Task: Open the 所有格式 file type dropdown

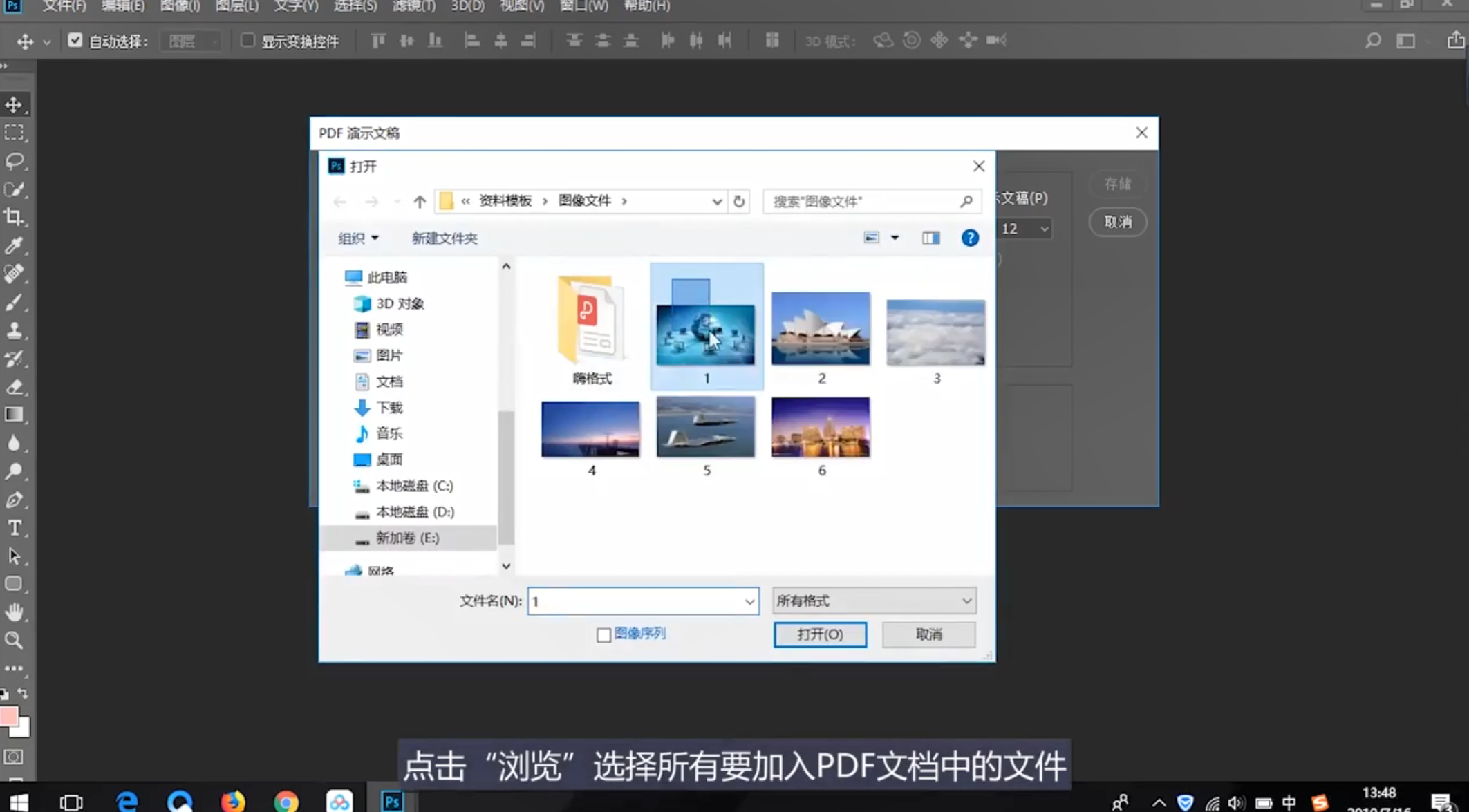Action: 874,601
